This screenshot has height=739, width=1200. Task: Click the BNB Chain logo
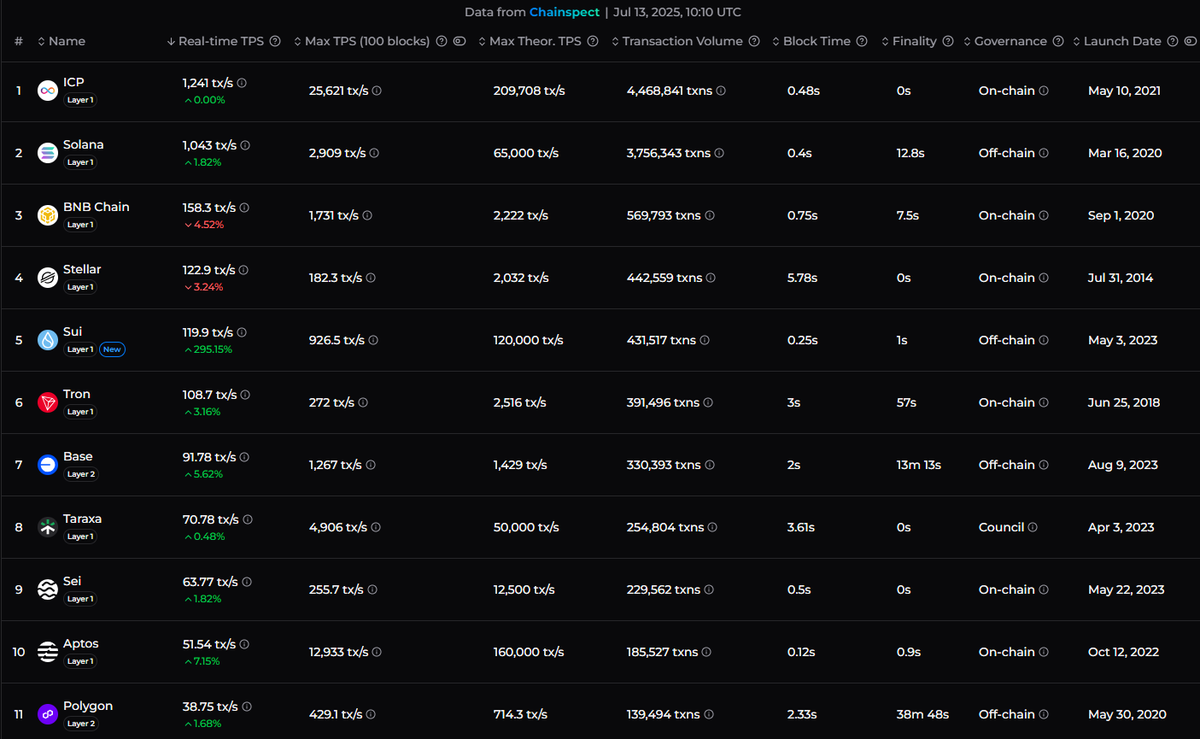[x=47, y=215]
